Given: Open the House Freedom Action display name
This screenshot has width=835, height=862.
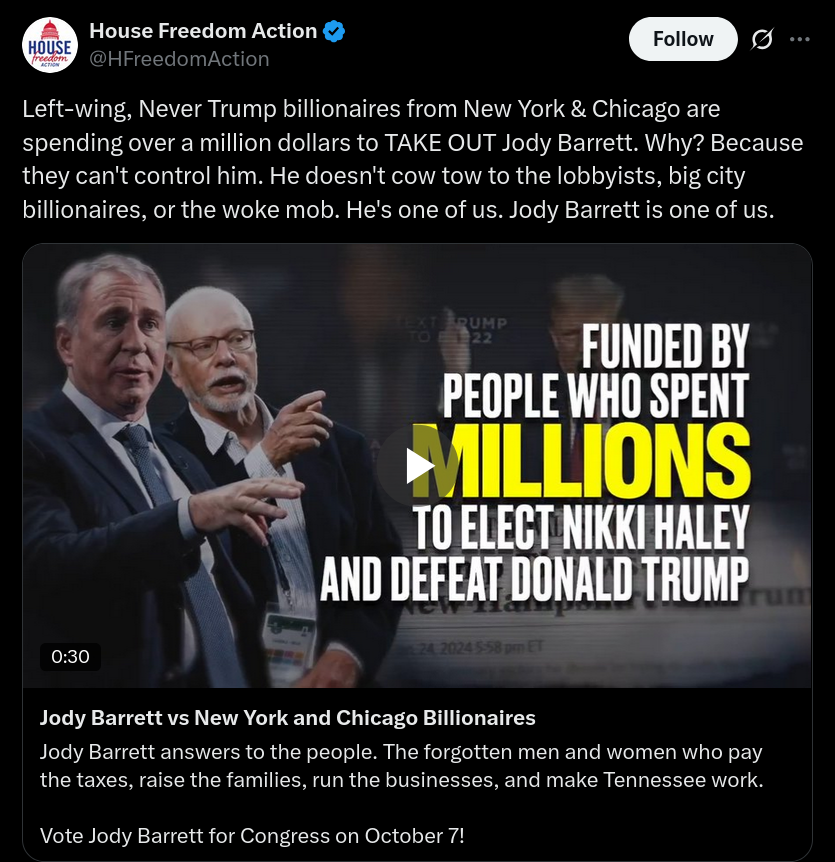Looking at the screenshot, I should [203, 32].
